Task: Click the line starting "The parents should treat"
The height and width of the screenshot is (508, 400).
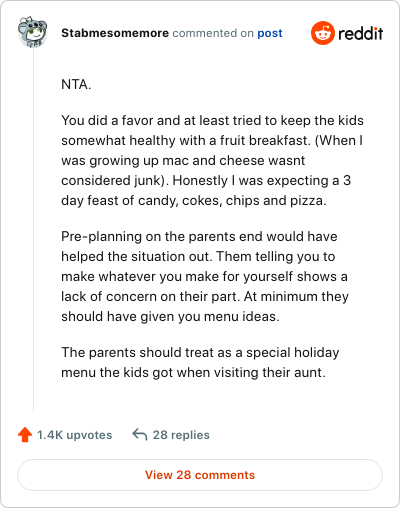Action: pos(200,352)
